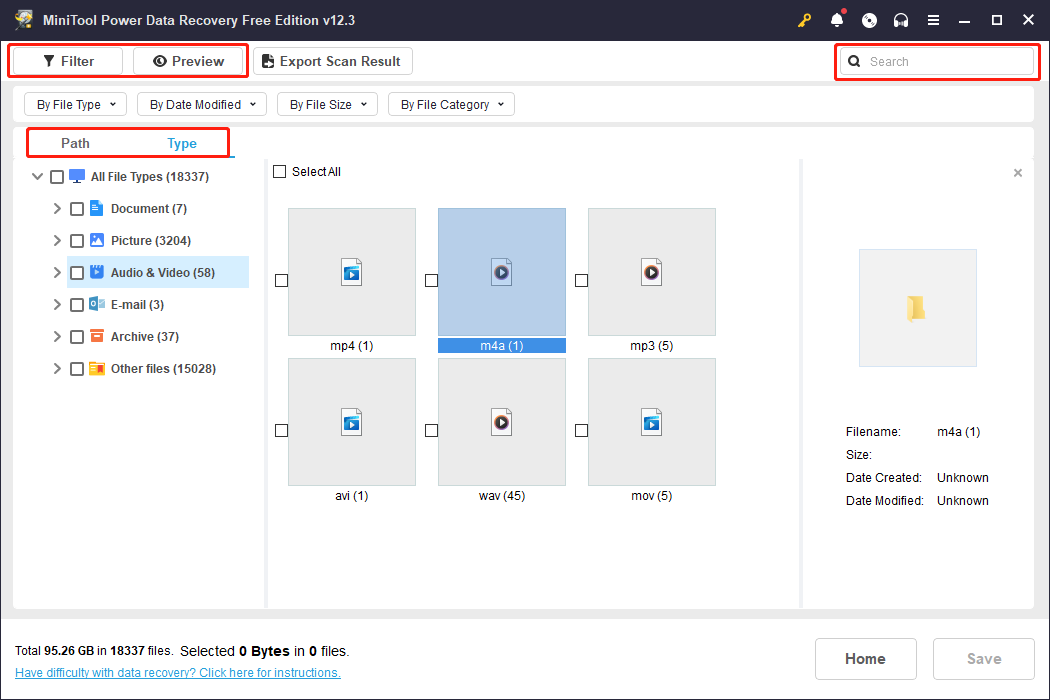Open the data recovery instructions link

pos(177,672)
